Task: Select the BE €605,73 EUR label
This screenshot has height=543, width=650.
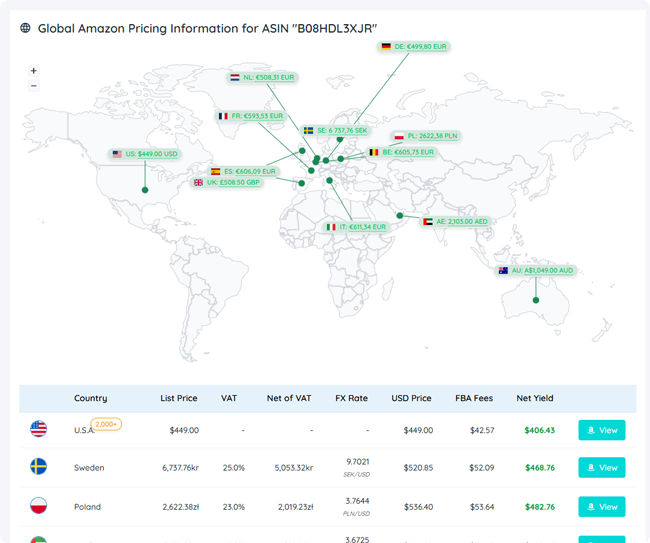Action: (401, 152)
